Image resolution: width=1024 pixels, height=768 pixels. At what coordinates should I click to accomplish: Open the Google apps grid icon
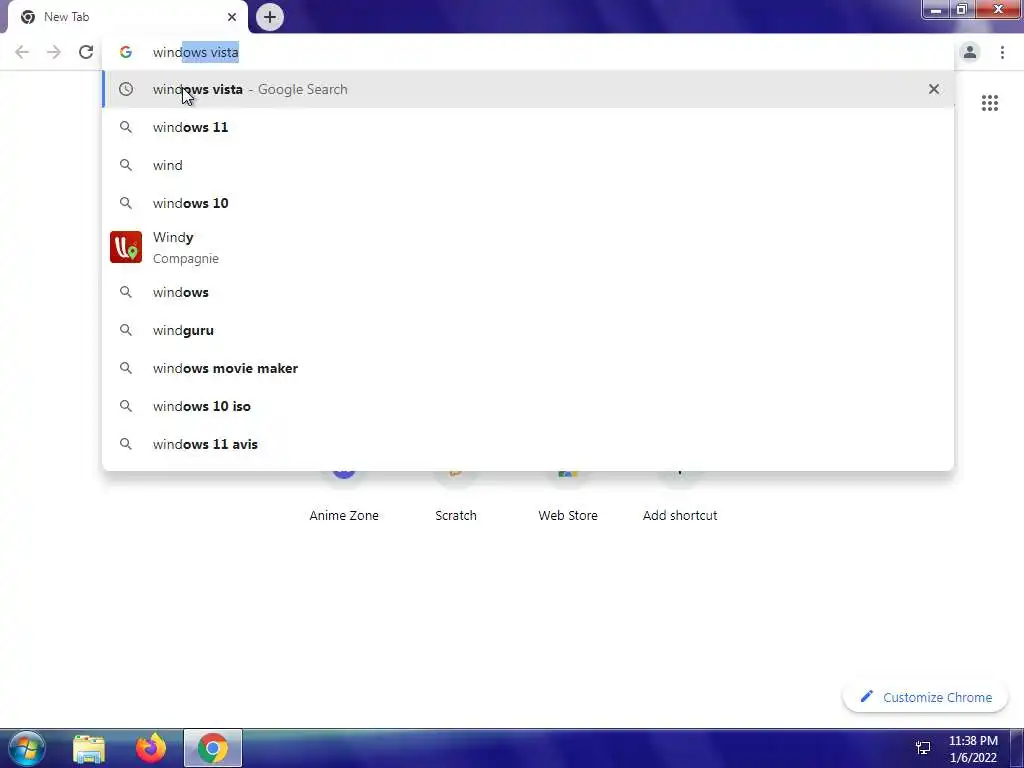[x=989, y=103]
